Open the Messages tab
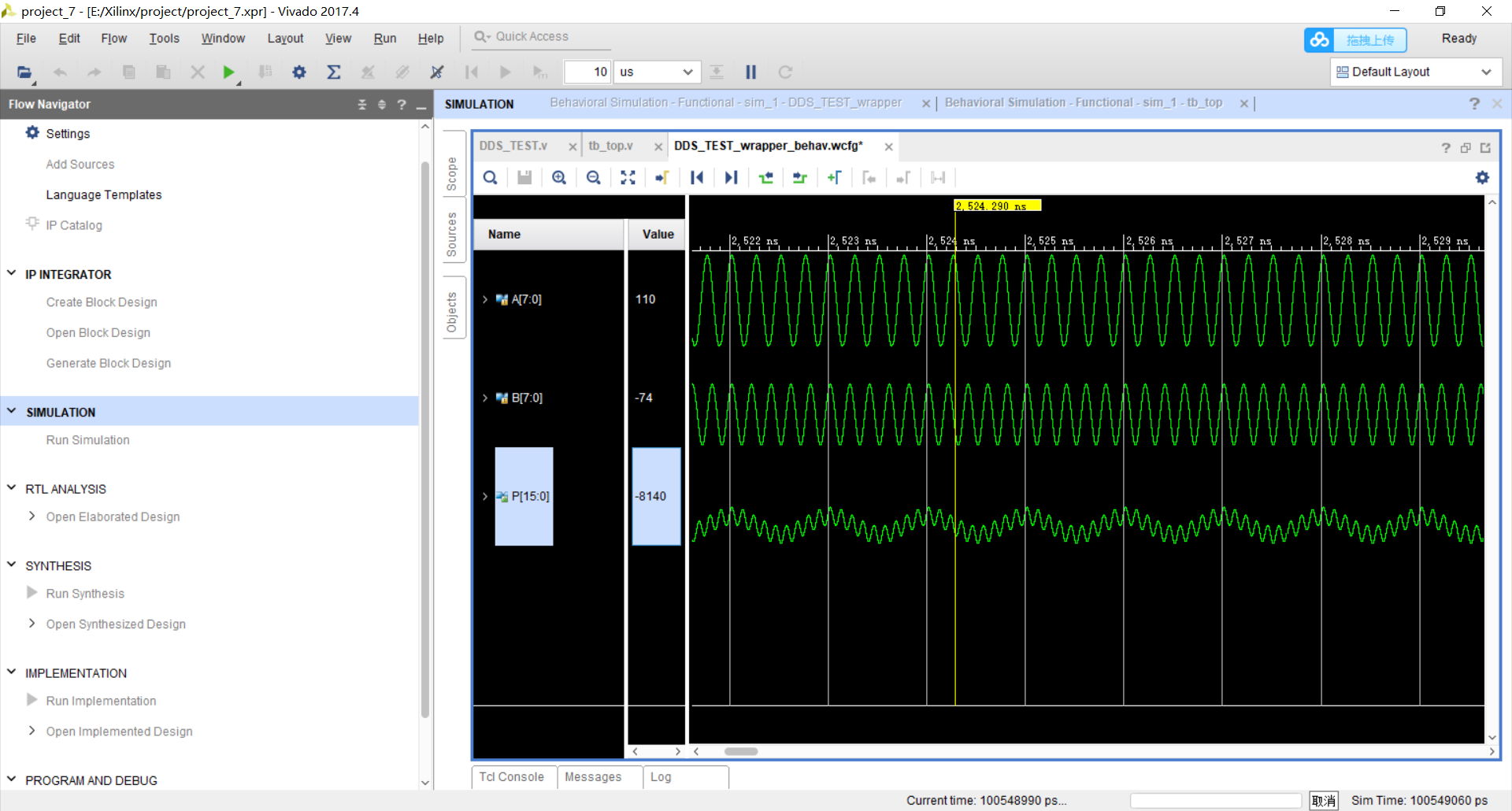 point(593,777)
